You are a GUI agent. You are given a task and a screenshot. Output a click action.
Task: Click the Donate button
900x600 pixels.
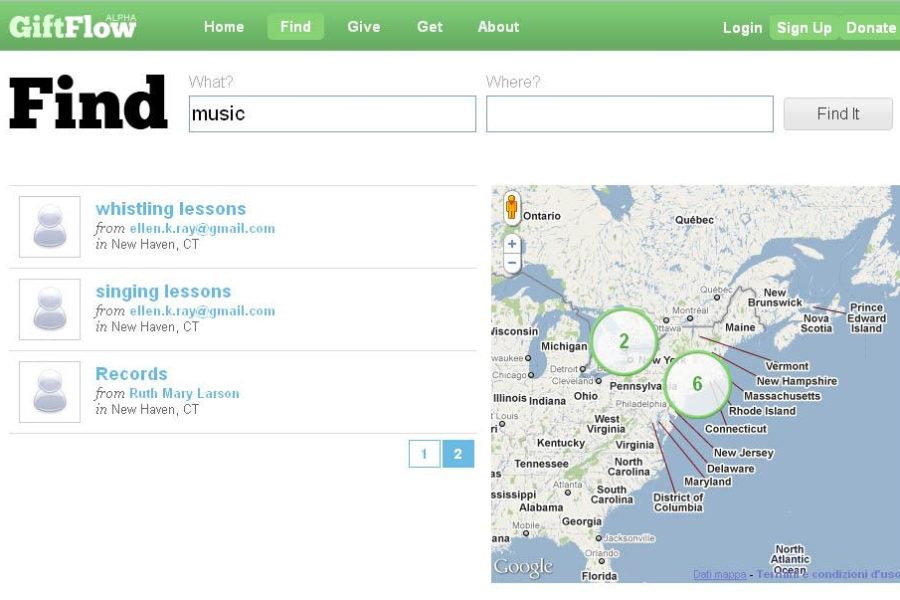pos(870,28)
